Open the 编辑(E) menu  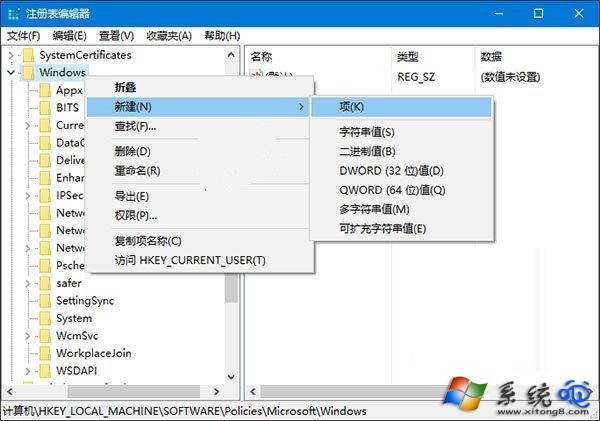[70, 36]
